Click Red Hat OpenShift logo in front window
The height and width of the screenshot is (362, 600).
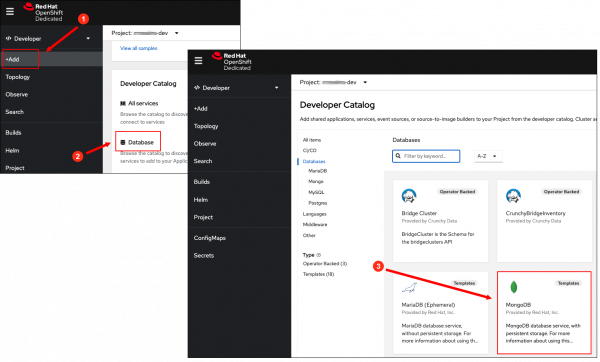coord(232,61)
